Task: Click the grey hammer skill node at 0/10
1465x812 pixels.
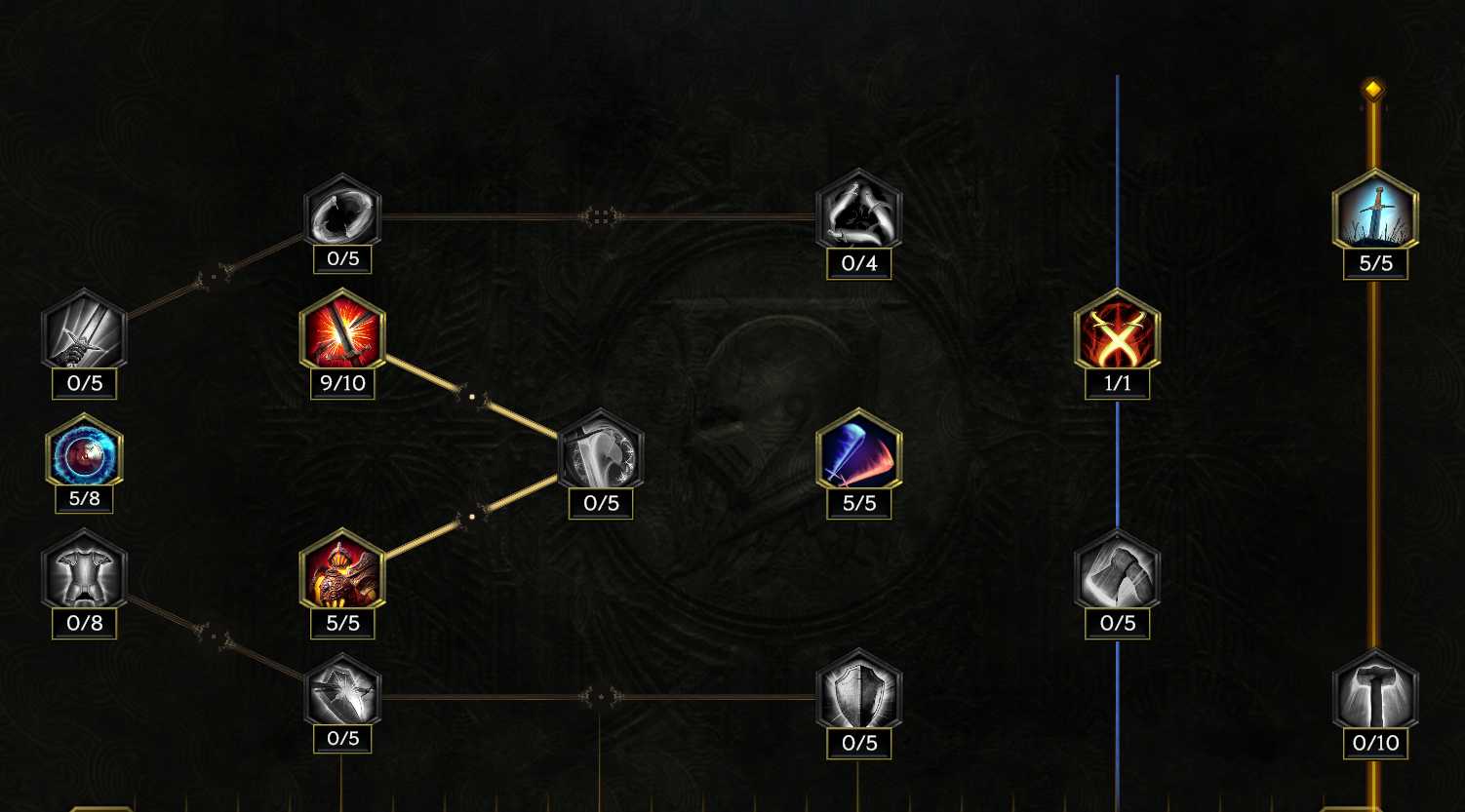Action: point(1375,692)
